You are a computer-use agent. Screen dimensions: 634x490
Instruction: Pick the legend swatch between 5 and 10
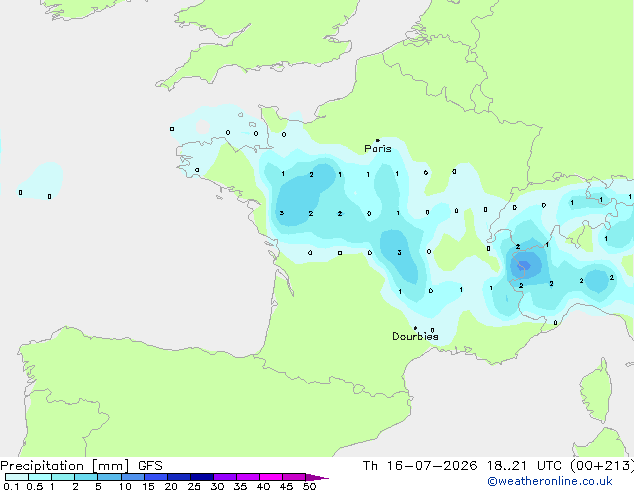tap(109, 477)
